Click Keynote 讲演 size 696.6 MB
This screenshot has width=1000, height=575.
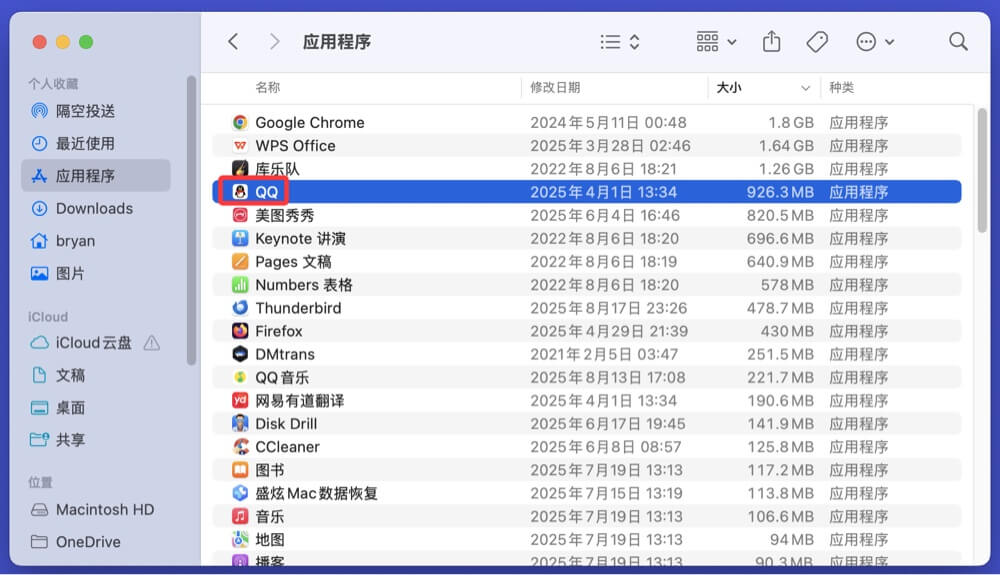click(x=781, y=238)
